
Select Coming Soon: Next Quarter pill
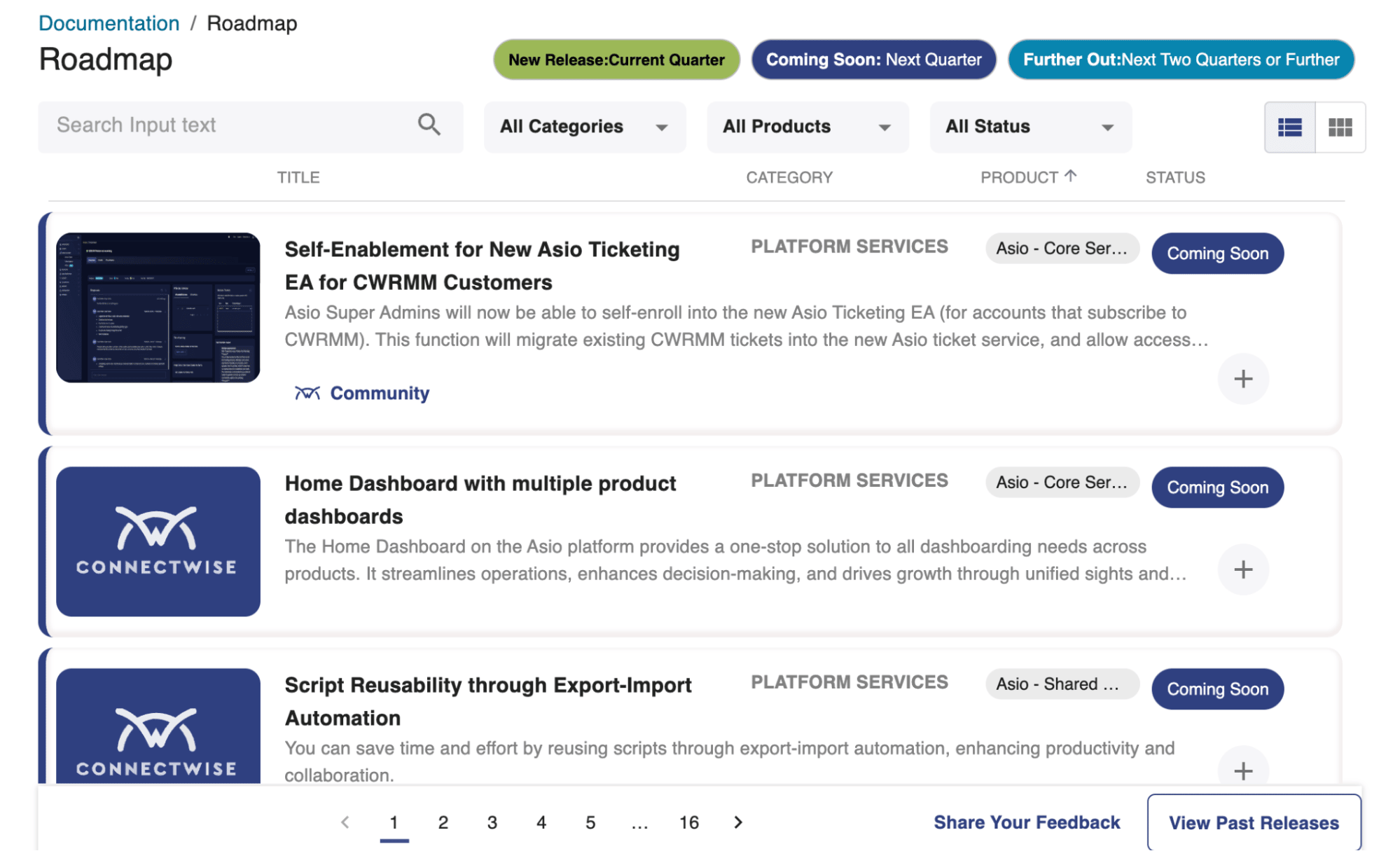(x=873, y=60)
